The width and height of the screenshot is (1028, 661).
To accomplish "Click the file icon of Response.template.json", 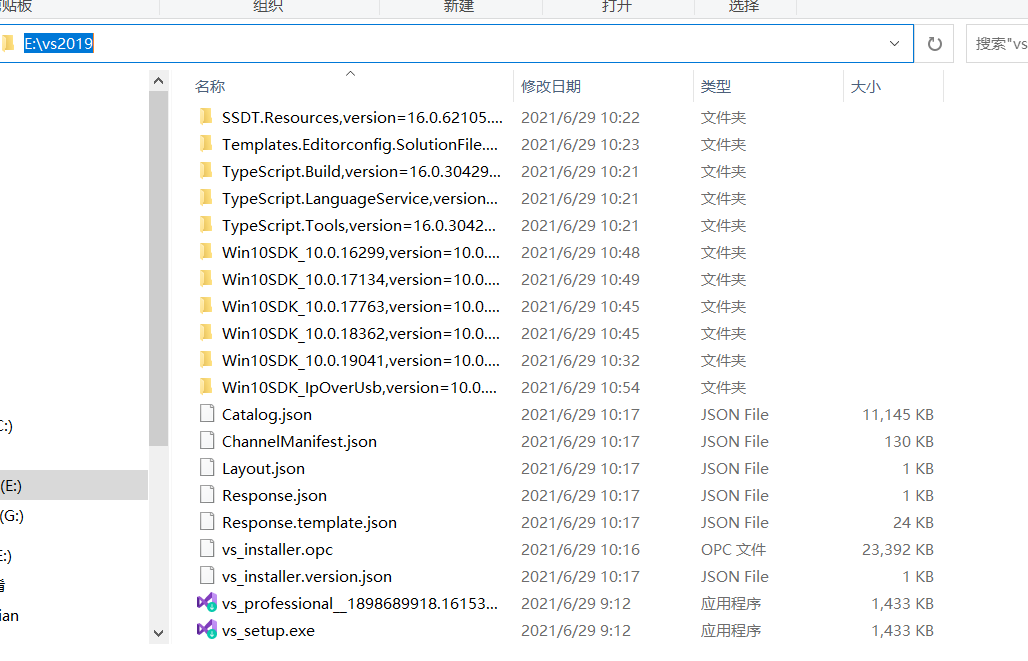I will click(207, 521).
